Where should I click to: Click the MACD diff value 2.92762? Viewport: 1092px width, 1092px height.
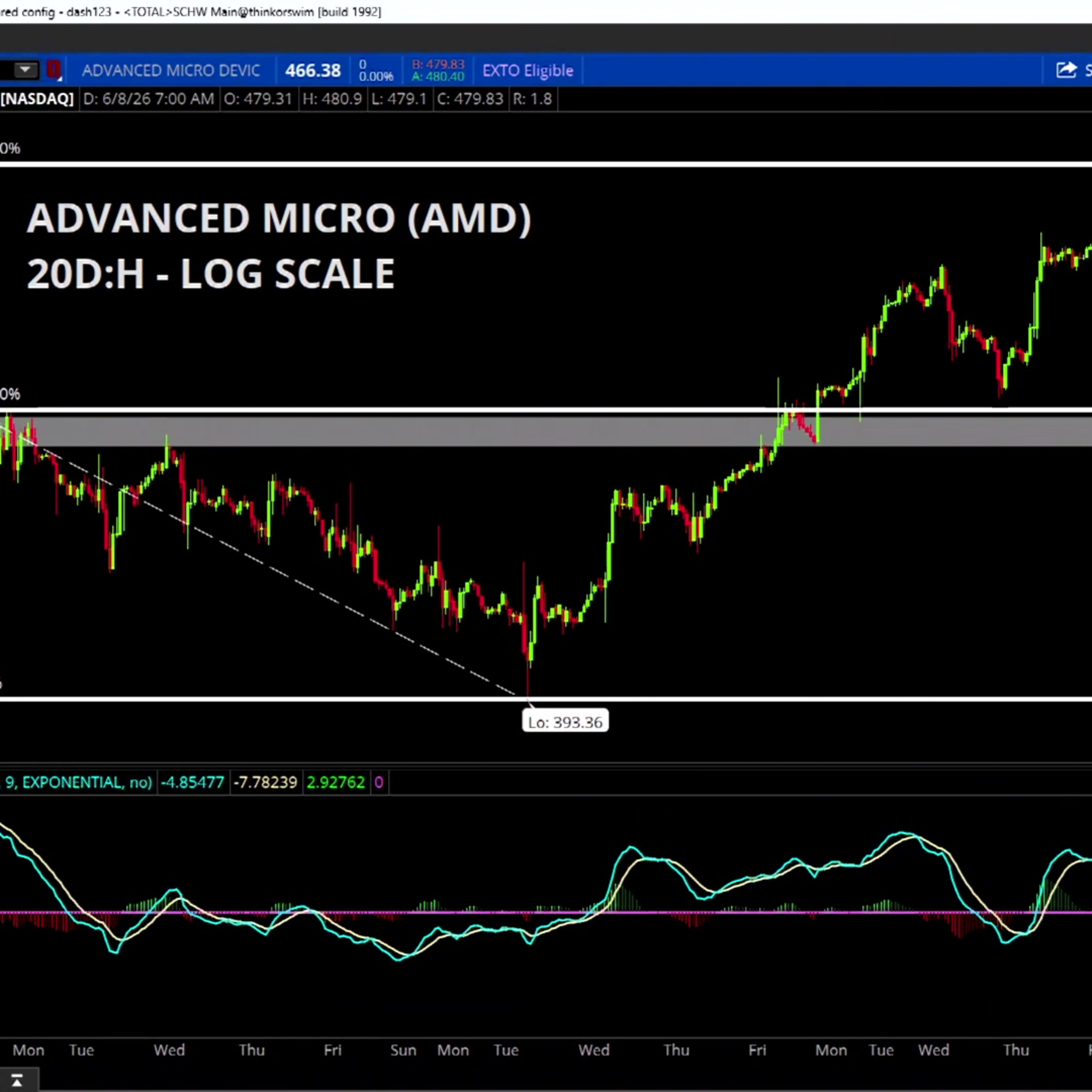pos(336,782)
